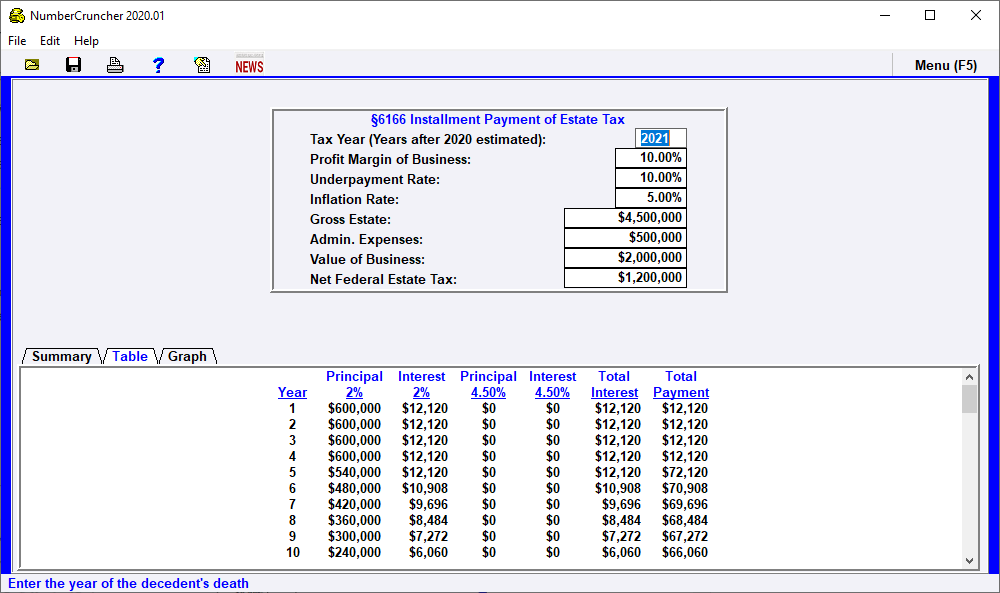This screenshot has height=593, width=1000.
Task: Click the save floppy disk icon
Action: point(73,65)
